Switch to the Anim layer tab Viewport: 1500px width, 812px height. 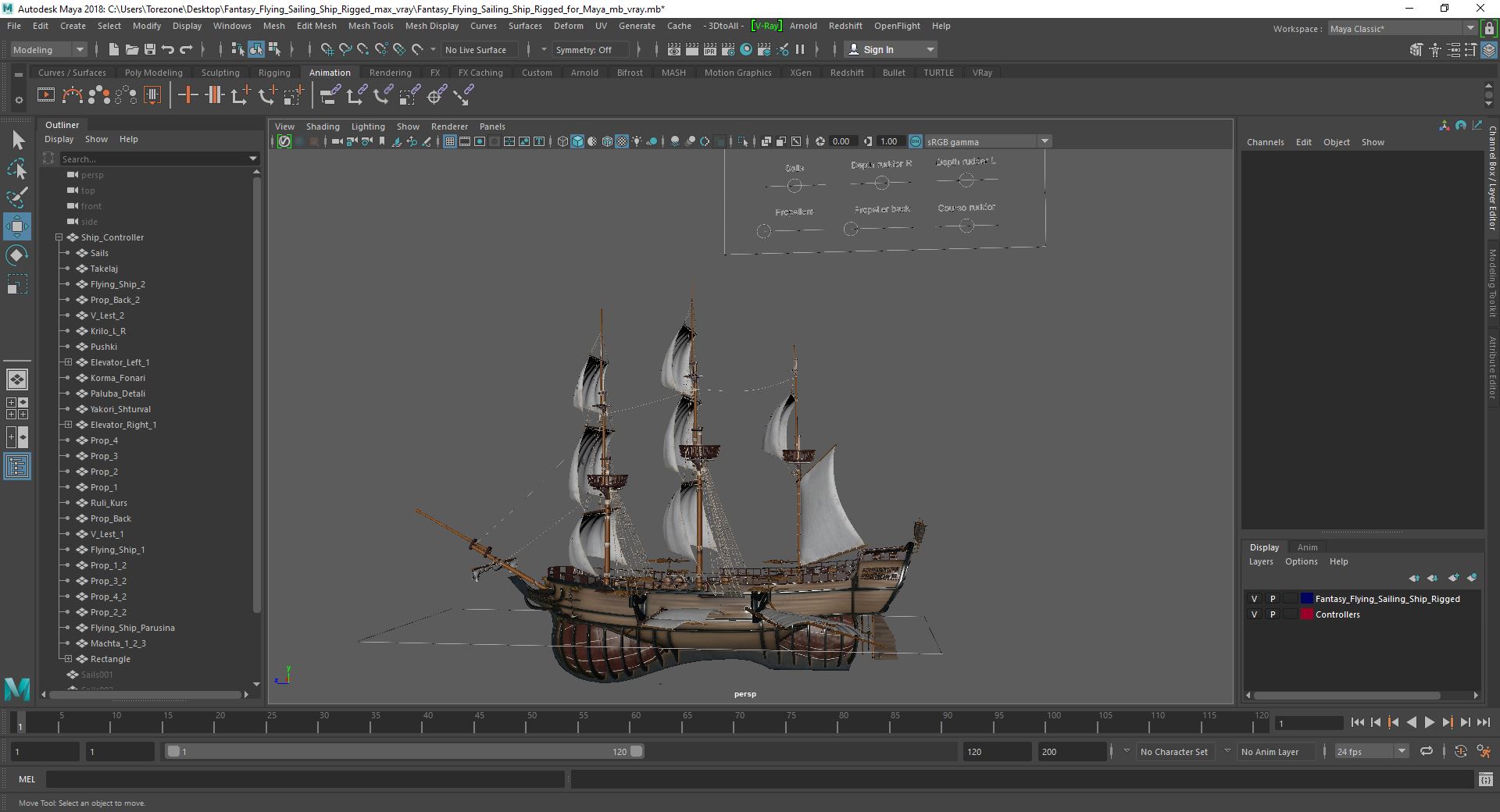(x=1307, y=547)
